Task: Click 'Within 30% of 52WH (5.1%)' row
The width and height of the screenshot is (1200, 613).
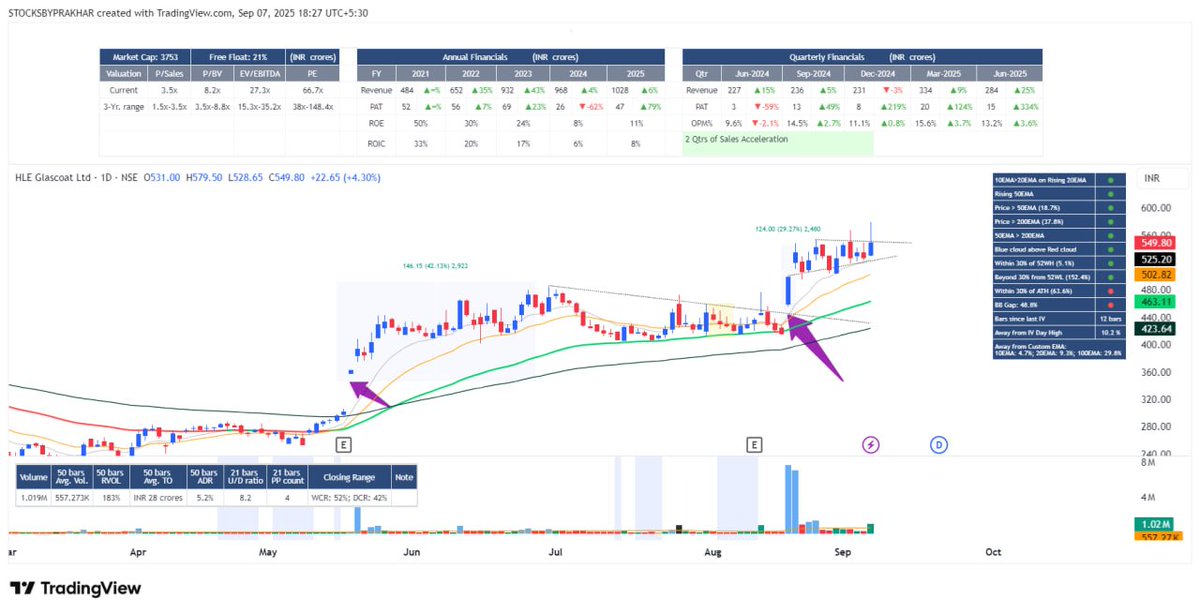Action: [1061, 262]
